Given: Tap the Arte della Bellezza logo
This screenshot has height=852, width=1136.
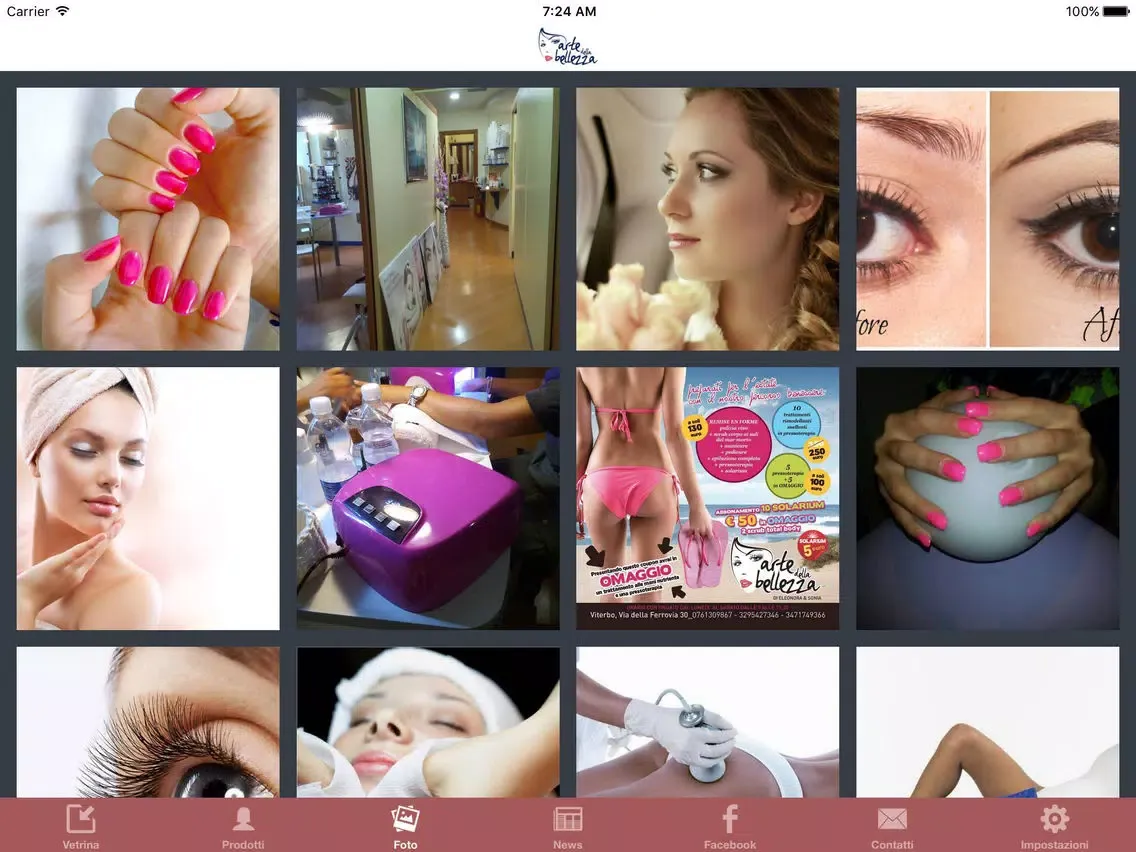Looking at the screenshot, I should click(x=568, y=46).
